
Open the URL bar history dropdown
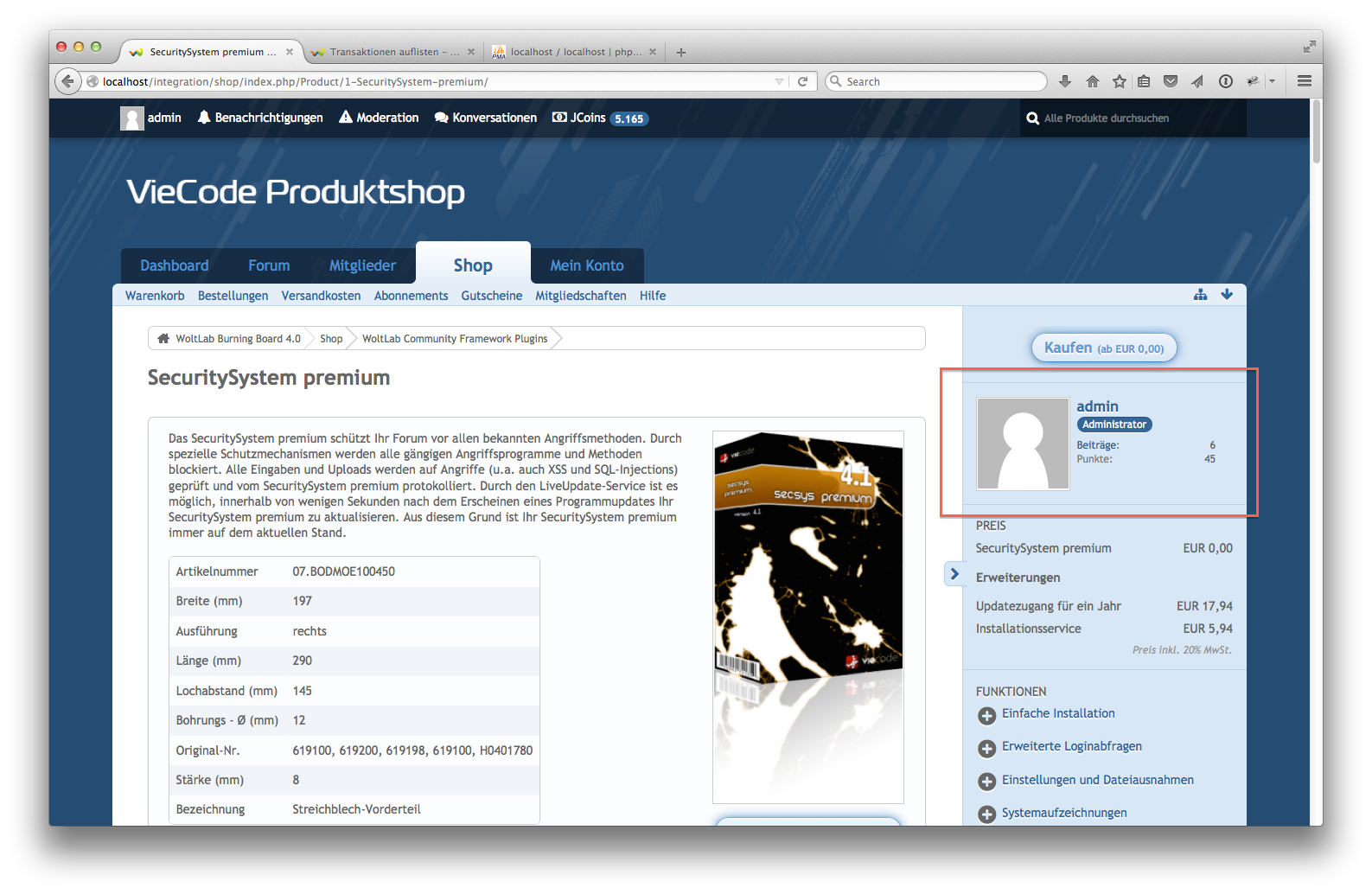pyautogui.click(x=779, y=81)
